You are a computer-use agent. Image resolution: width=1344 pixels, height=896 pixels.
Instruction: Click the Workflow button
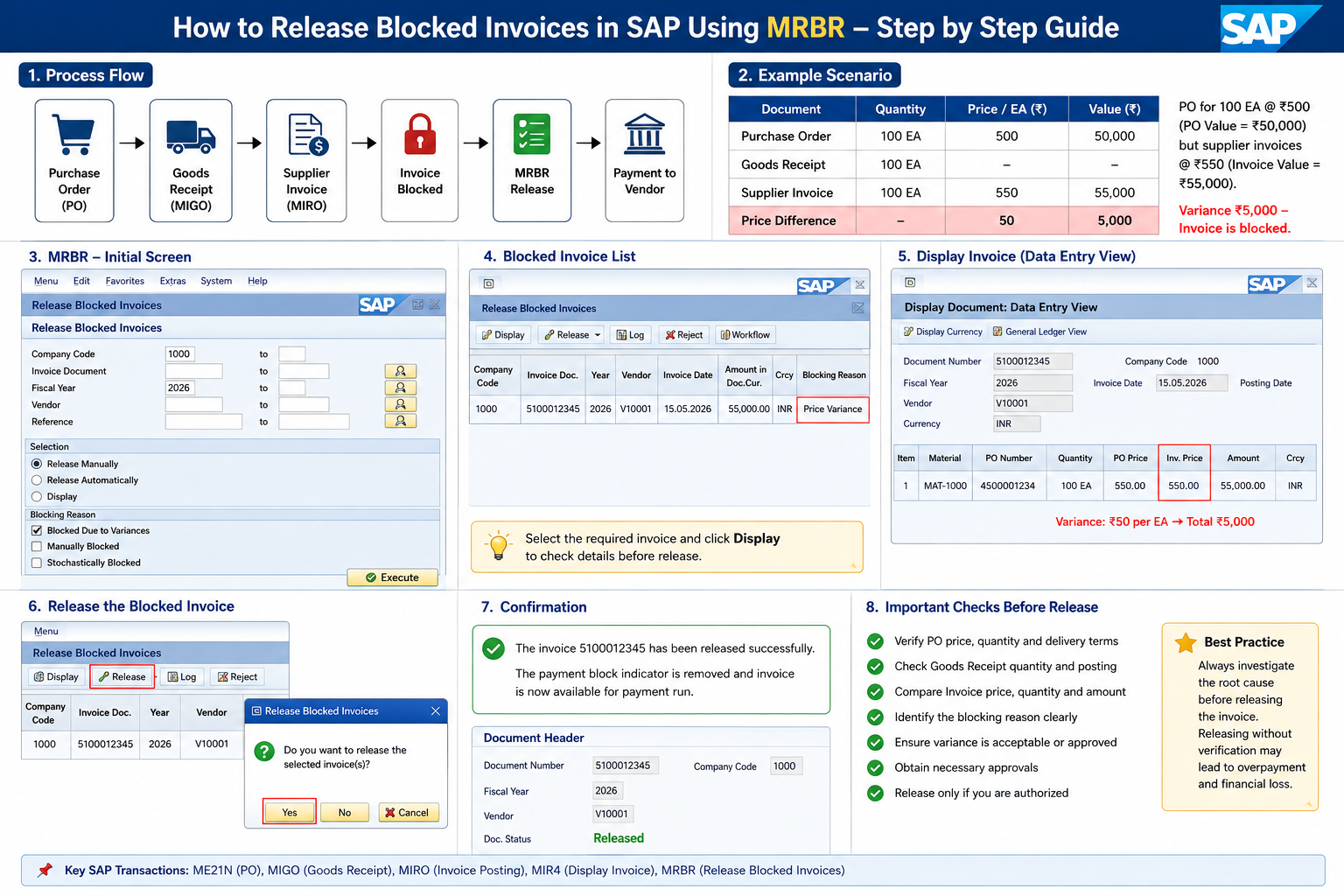745,335
